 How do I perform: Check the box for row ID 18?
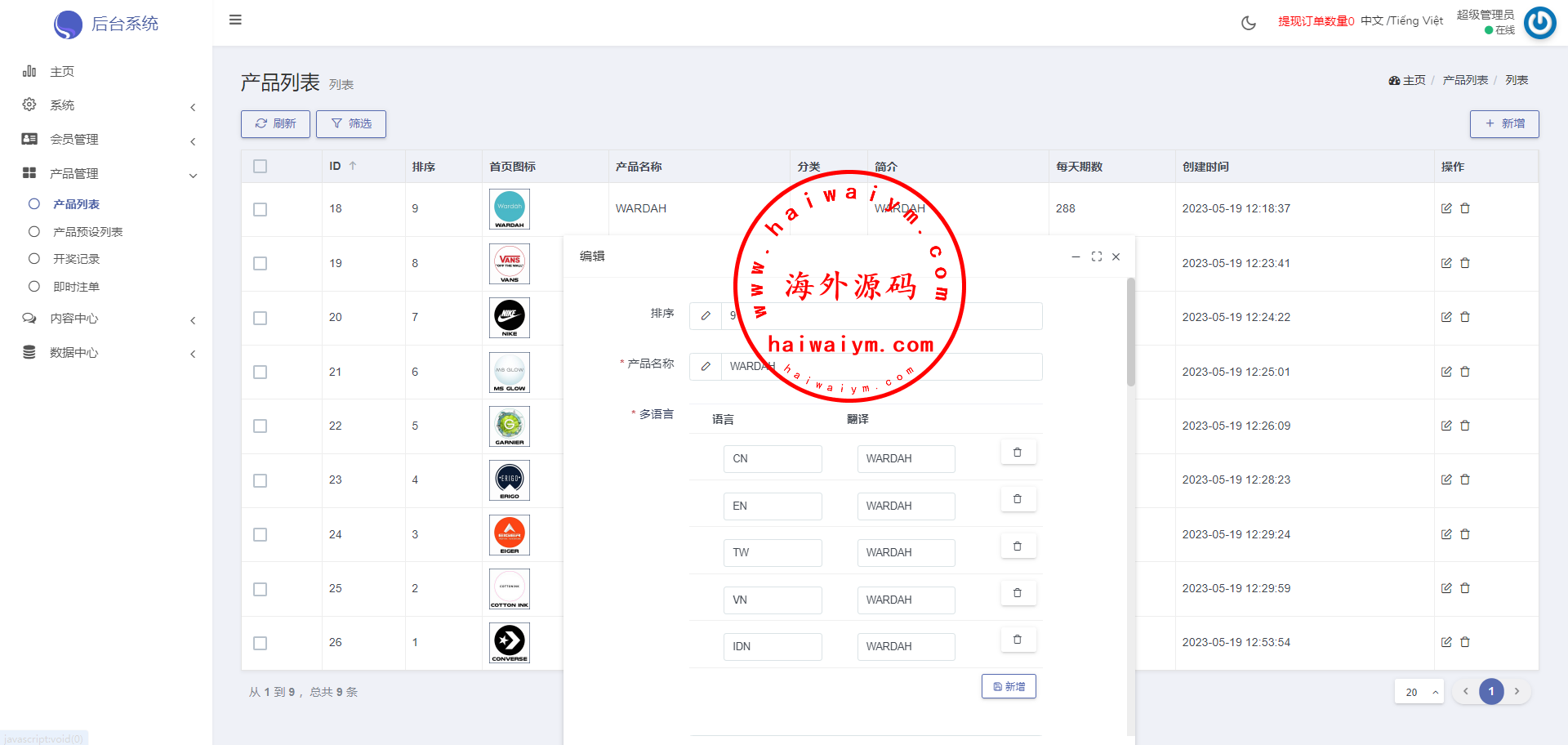261,209
